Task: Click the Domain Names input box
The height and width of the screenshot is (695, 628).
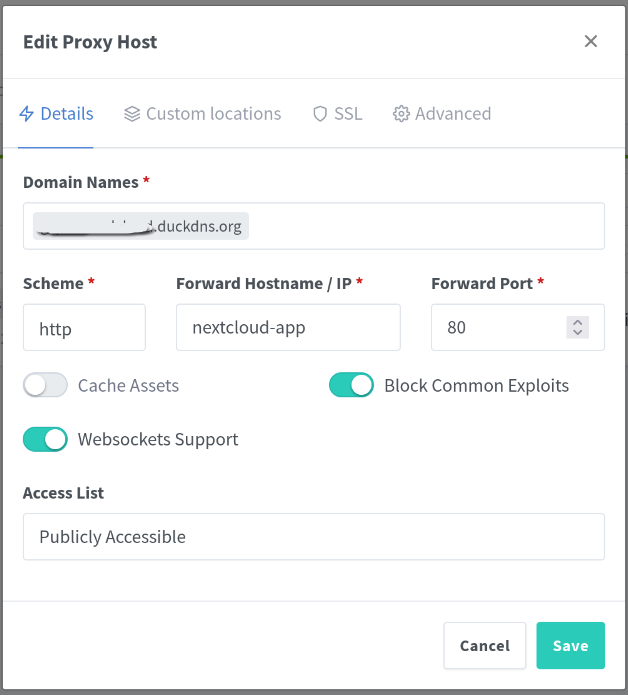Action: (420, 226)
